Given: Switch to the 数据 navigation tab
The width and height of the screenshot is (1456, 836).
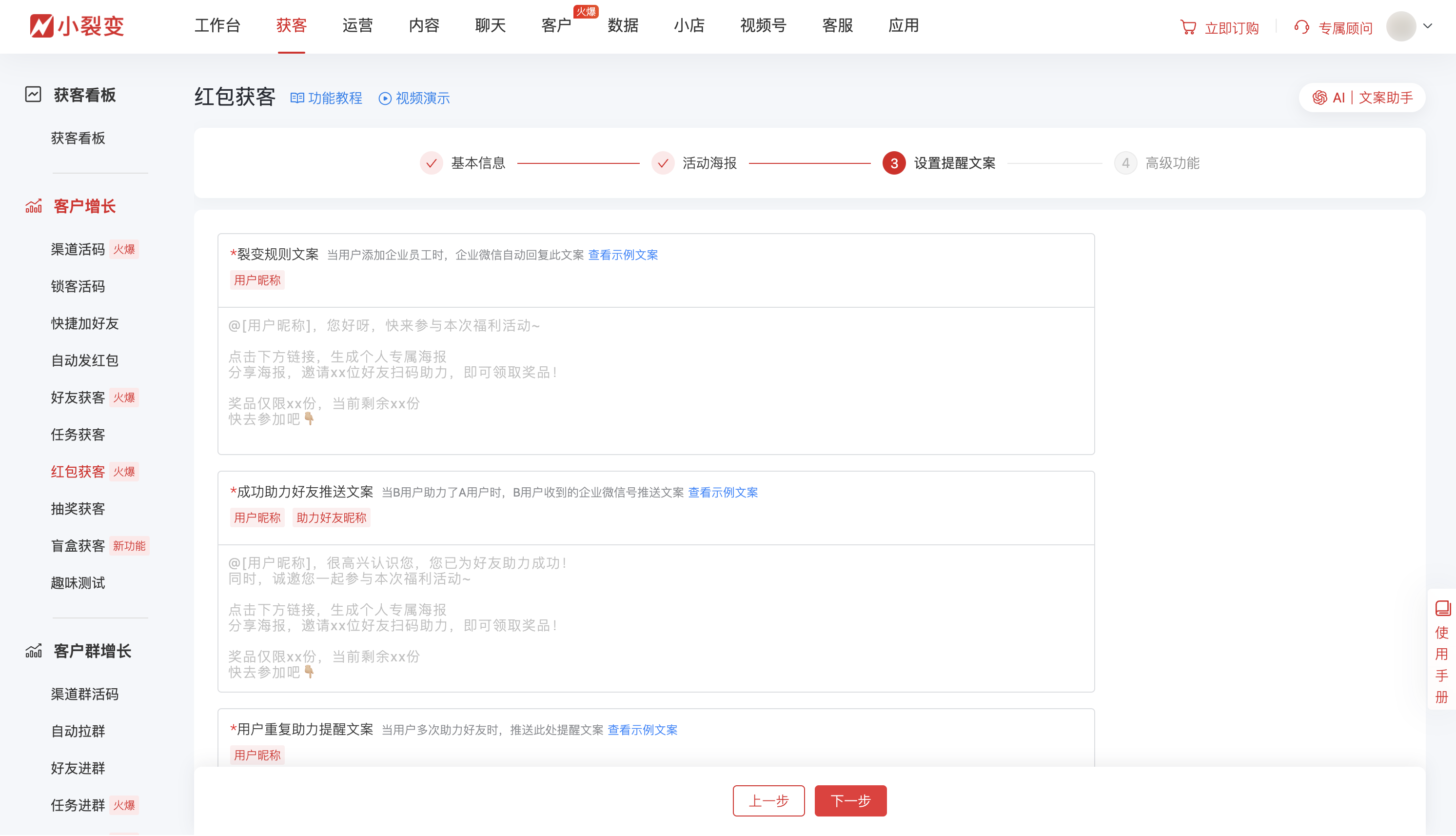Looking at the screenshot, I should tap(623, 25).
